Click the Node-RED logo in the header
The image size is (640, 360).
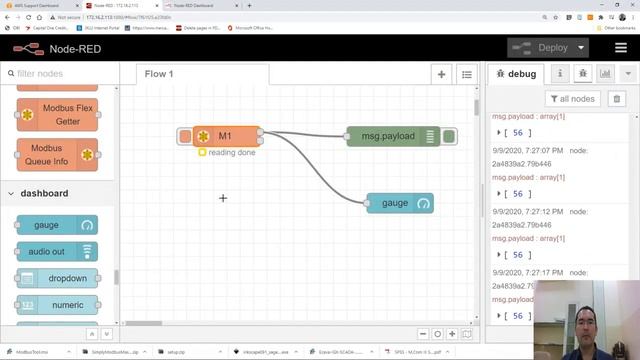coord(28,49)
